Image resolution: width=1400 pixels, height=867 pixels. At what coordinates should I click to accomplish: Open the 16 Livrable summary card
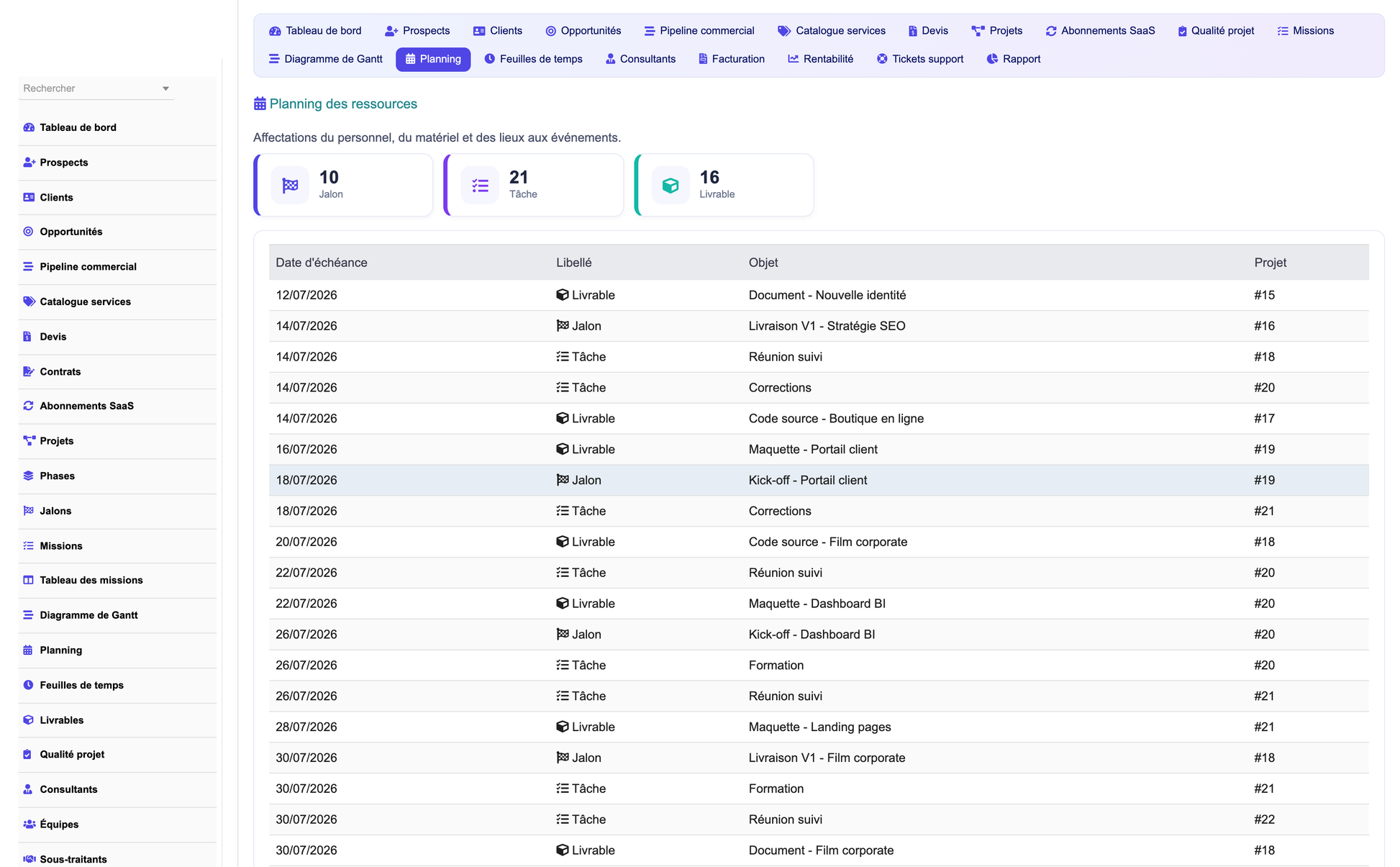click(724, 185)
